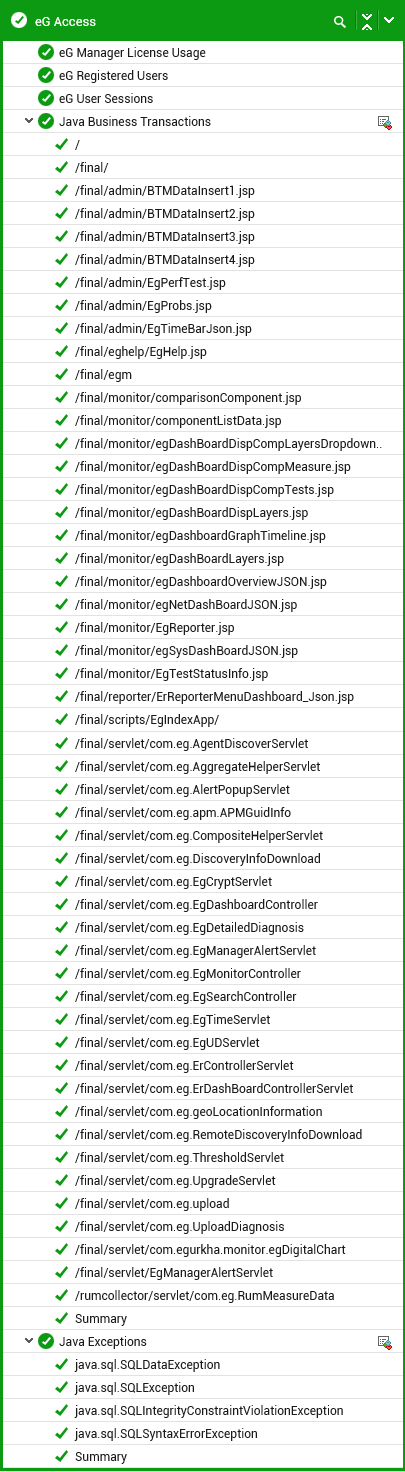Viewport: 405px width, 1472px height.
Task: Click Summary under Java Business Transactions
Action: click(x=101, y=1319)
